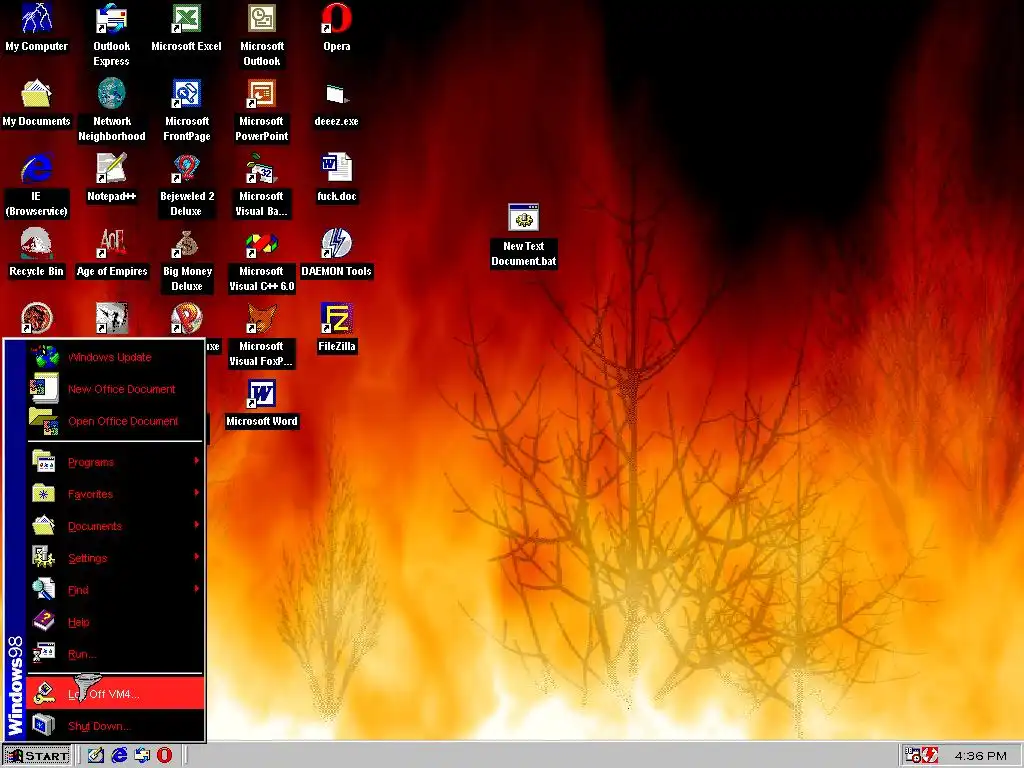Choose Shut Down... in Start menu
The height and width of the screenshot is (768, 1024).
tap(115, 726)
